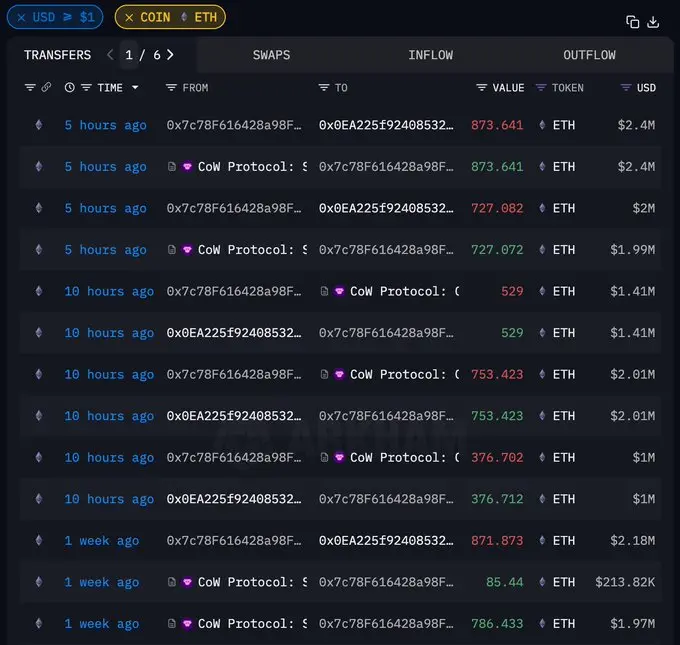Open recipient 0x0EA225f92408532 in $2.4M red row

pyautogui.click(x=386, y=125)
